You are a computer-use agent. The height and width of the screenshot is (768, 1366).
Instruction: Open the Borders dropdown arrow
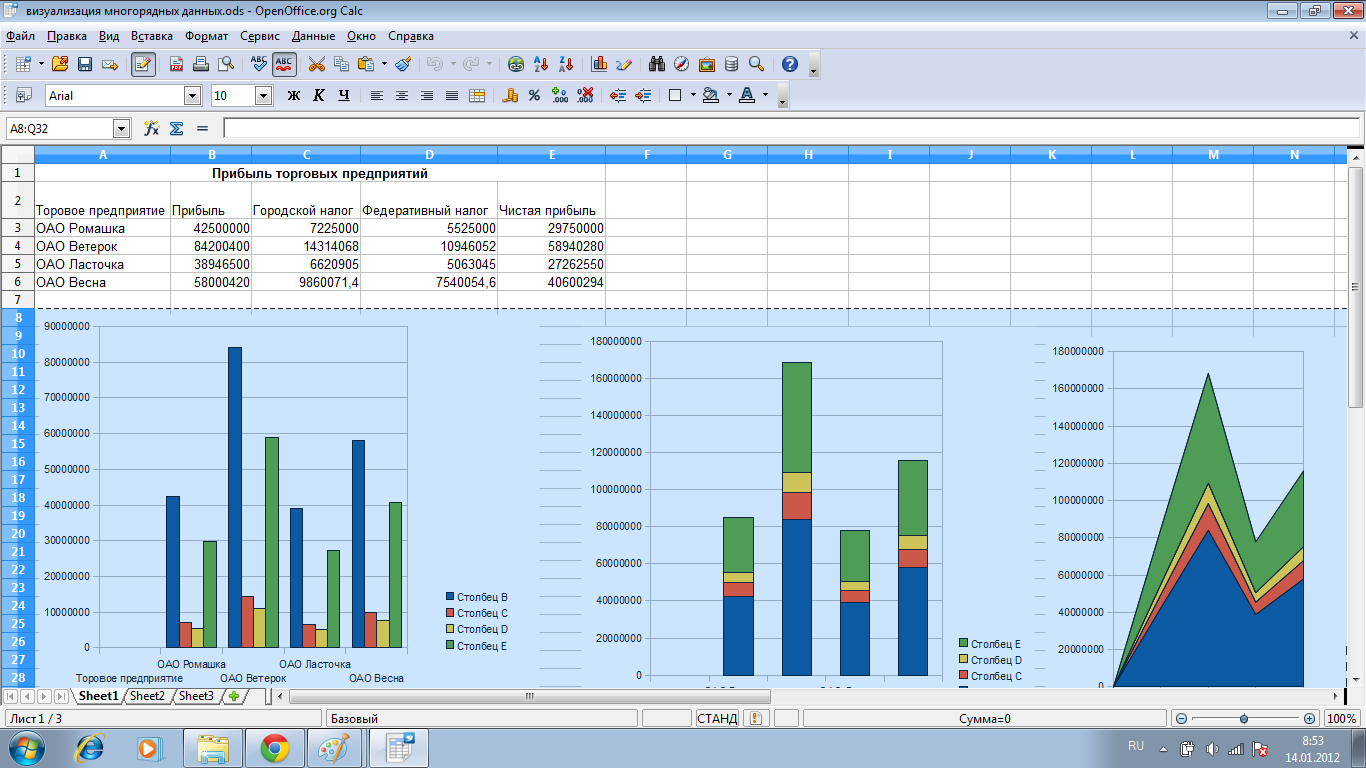coord(693,95)
